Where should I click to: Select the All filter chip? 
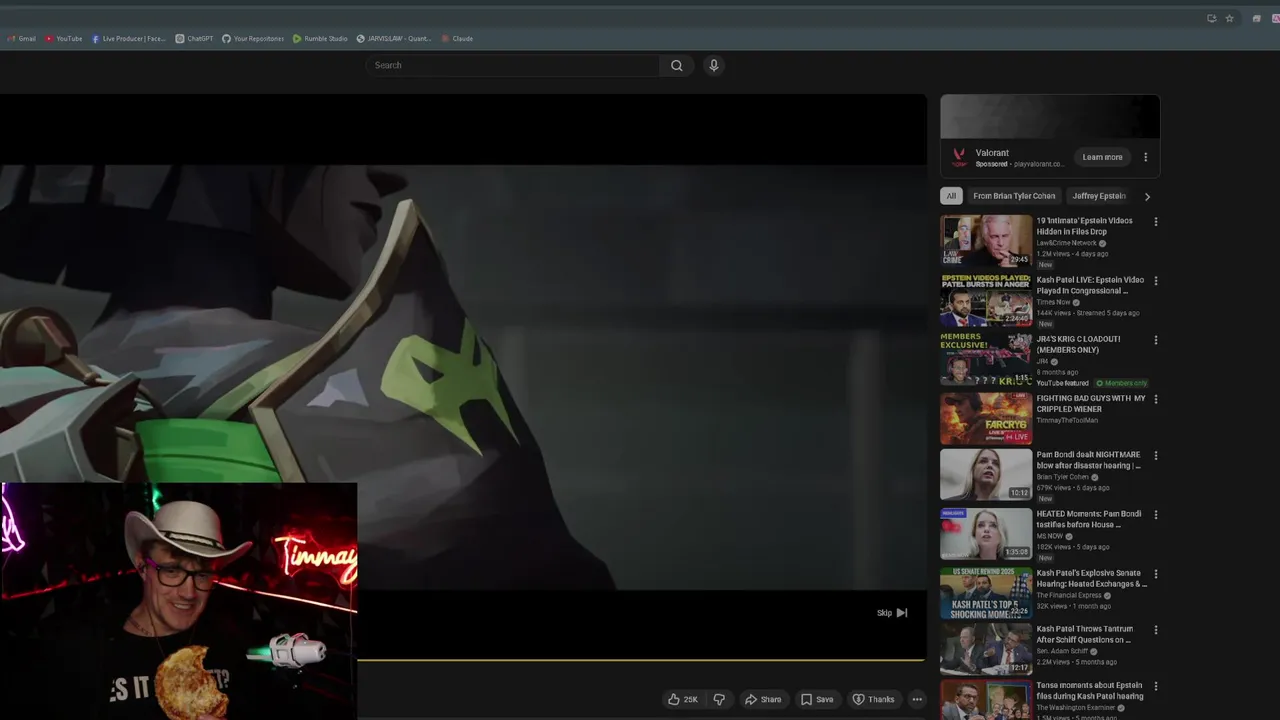pos(951,196)
